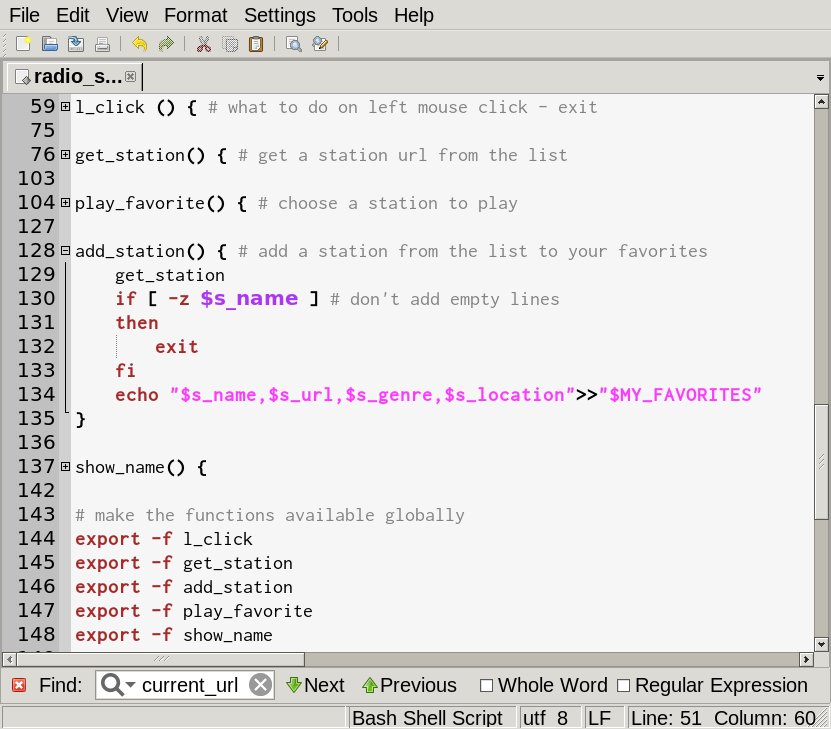The height and width of the screenshot is (729, 831).
Task: Enable the Regular Expression checkbox
Action: coord(624,686)
